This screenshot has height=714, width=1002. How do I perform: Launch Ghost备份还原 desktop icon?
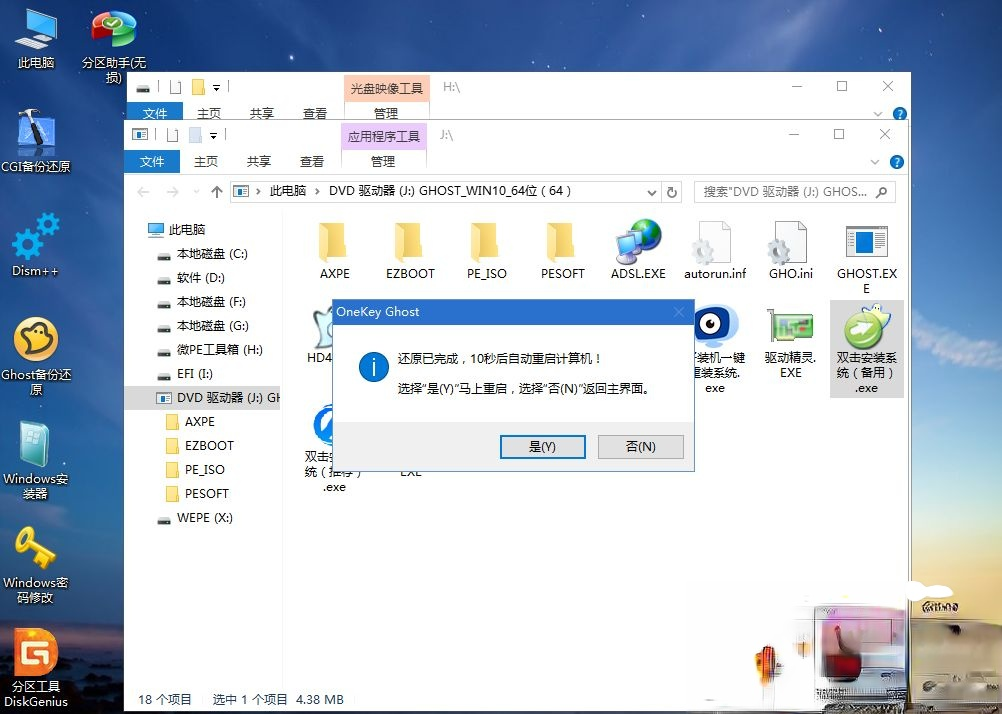36,357
